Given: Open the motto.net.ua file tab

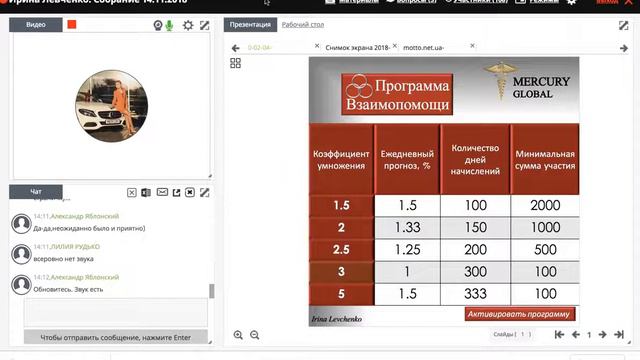Looking at the screenshot, I should pyautogui.click(x=424, y=48).
